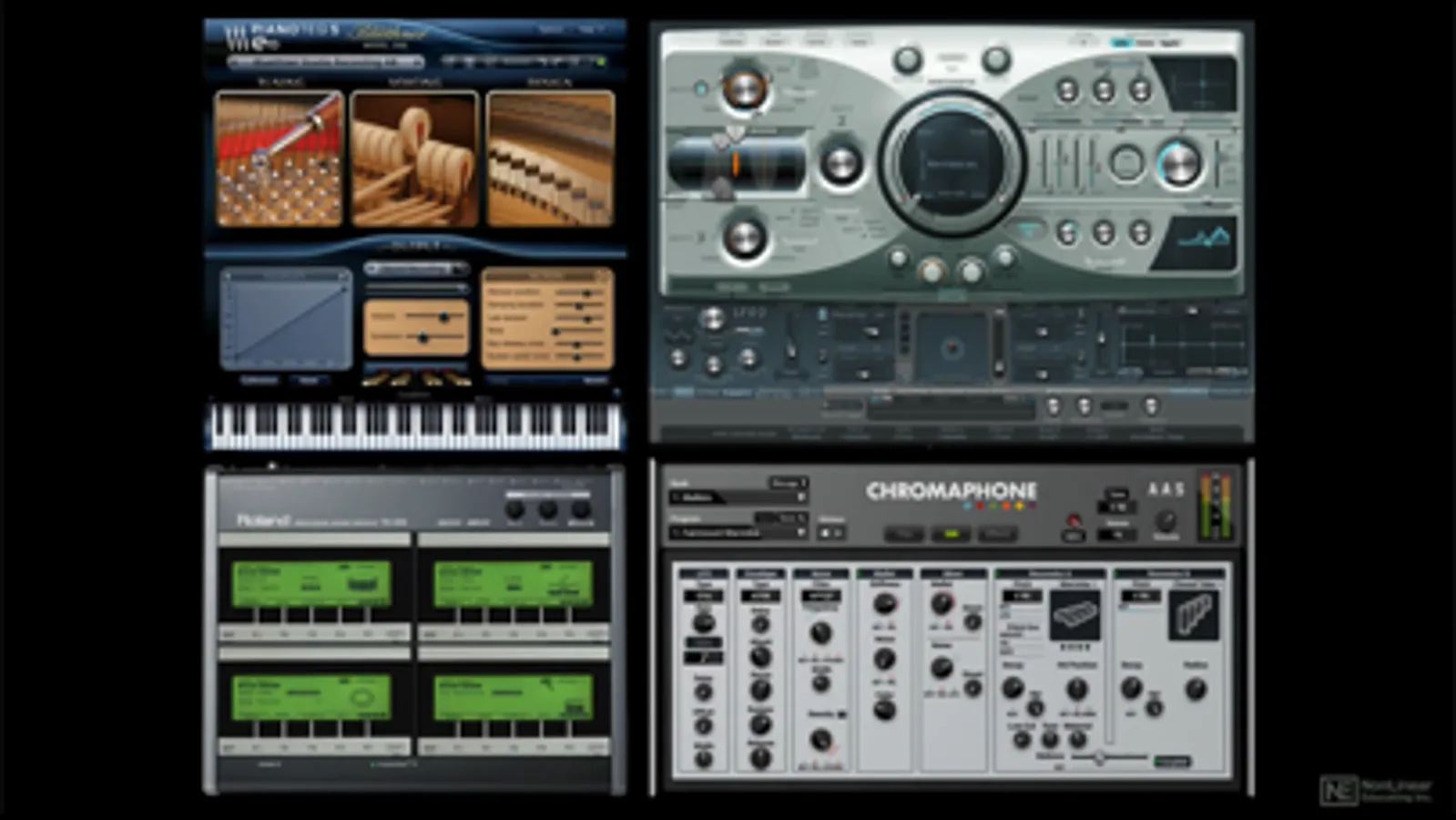Turn Sculpture large filter cutoff knob
This screenshot has height=820, width=1456.
click(1180, 164)
